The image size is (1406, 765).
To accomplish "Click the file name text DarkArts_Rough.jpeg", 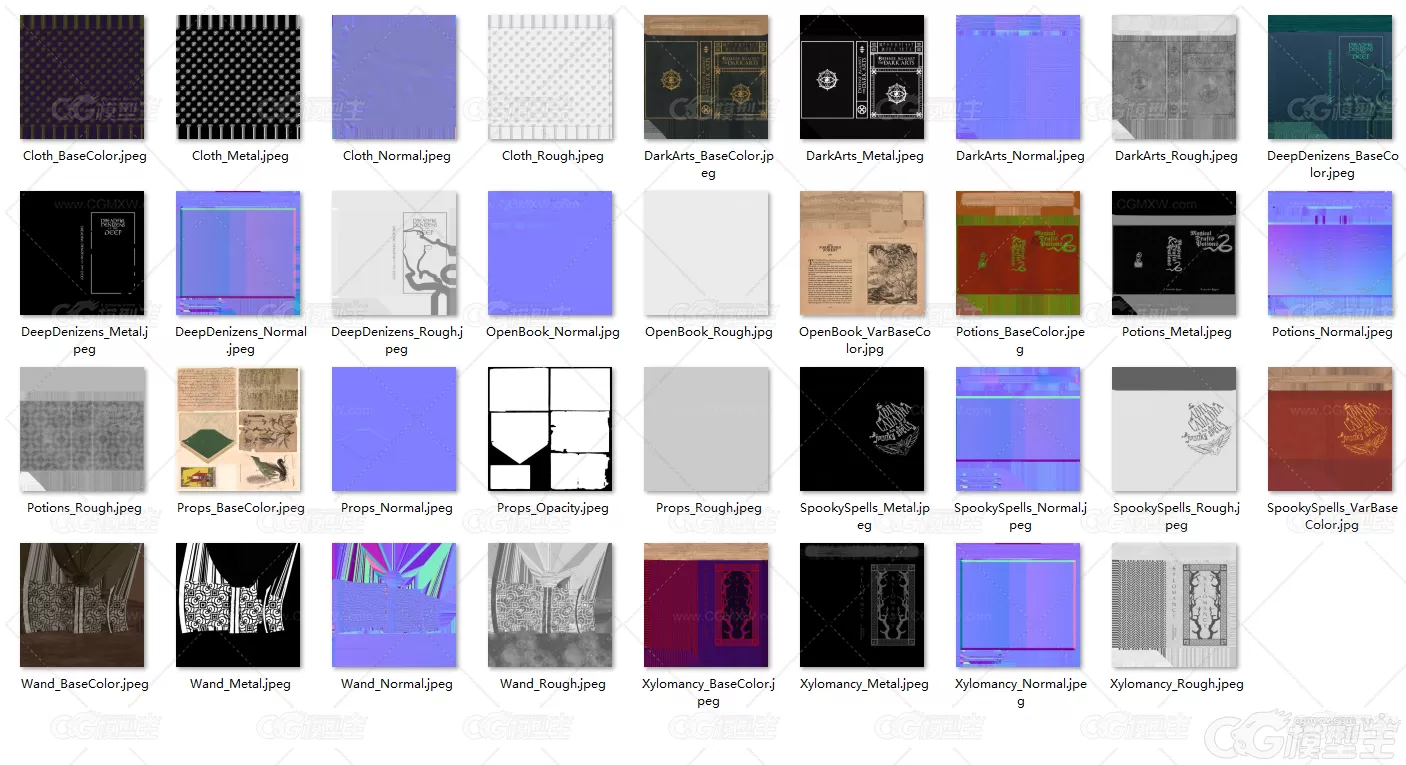I will 1176,156.
